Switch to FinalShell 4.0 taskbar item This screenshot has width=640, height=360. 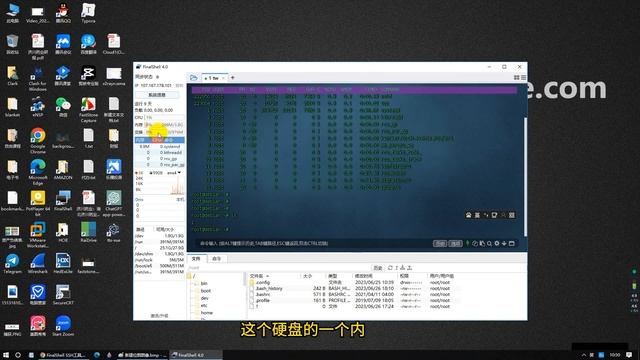tap(196, 355)
